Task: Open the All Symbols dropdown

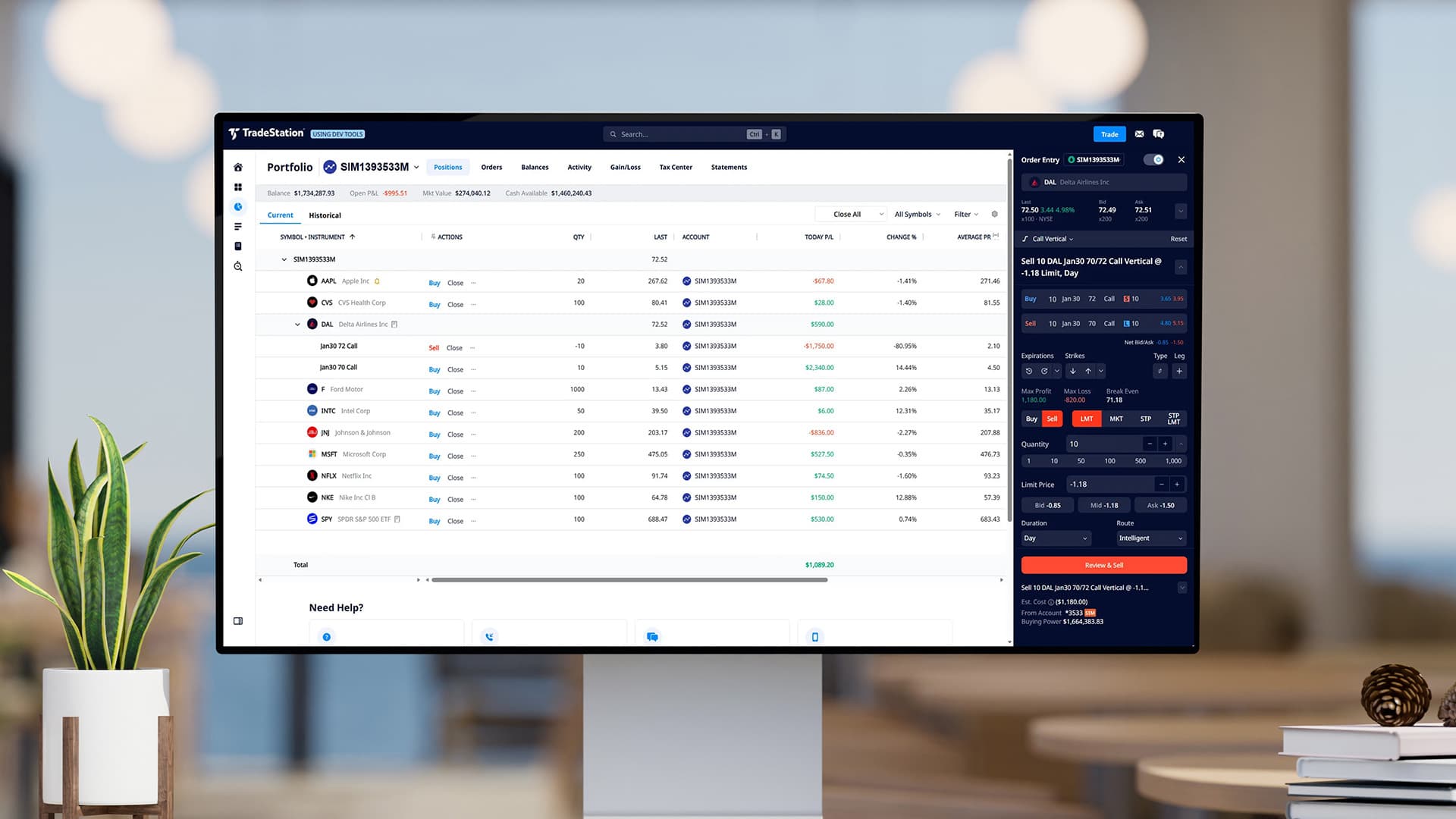Action: coord(918,215)
